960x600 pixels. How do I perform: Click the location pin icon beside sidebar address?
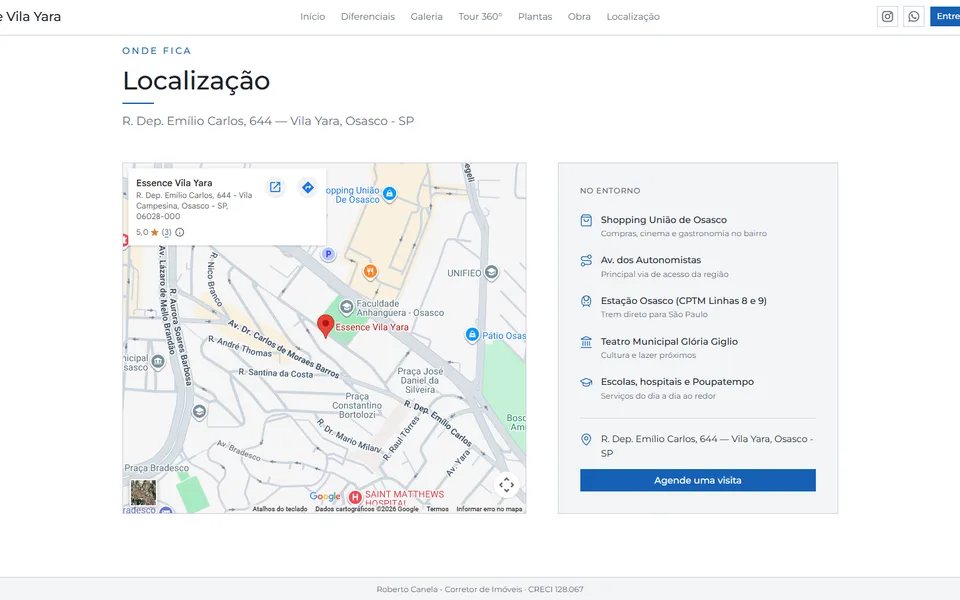(x=586, y=439)
